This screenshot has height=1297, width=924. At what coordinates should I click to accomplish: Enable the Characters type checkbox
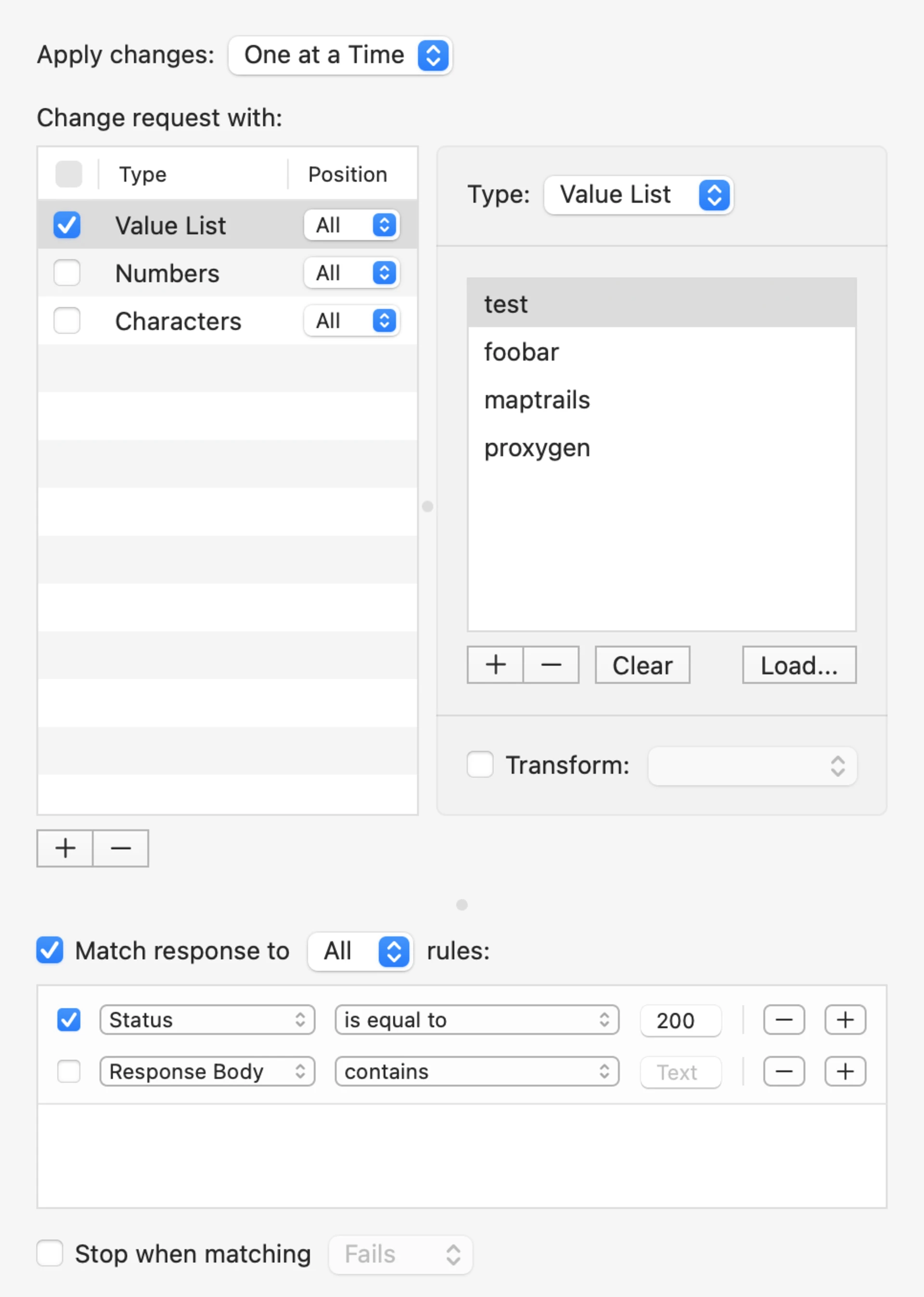[x=67, y=321]
